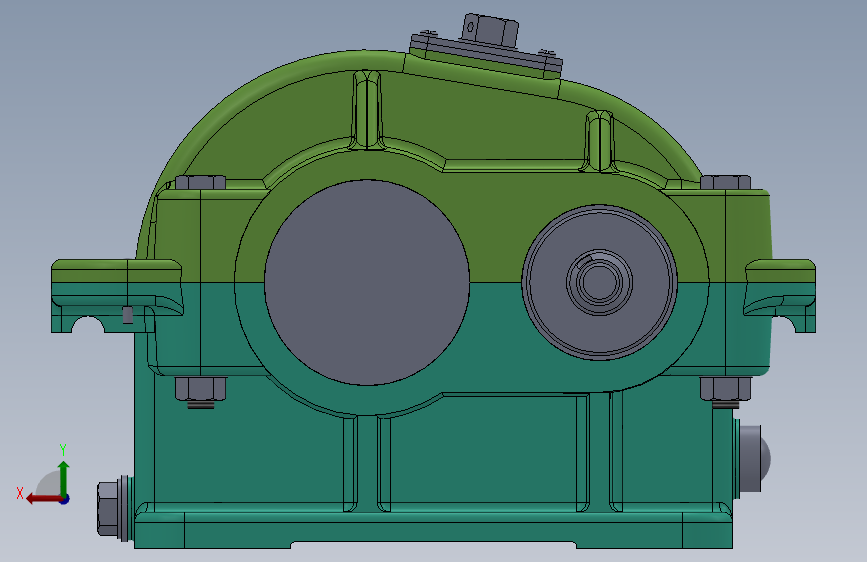Screen dimensions: 867x562
Task: Select the large gray output shaft end cover
Action: (367, 282)
